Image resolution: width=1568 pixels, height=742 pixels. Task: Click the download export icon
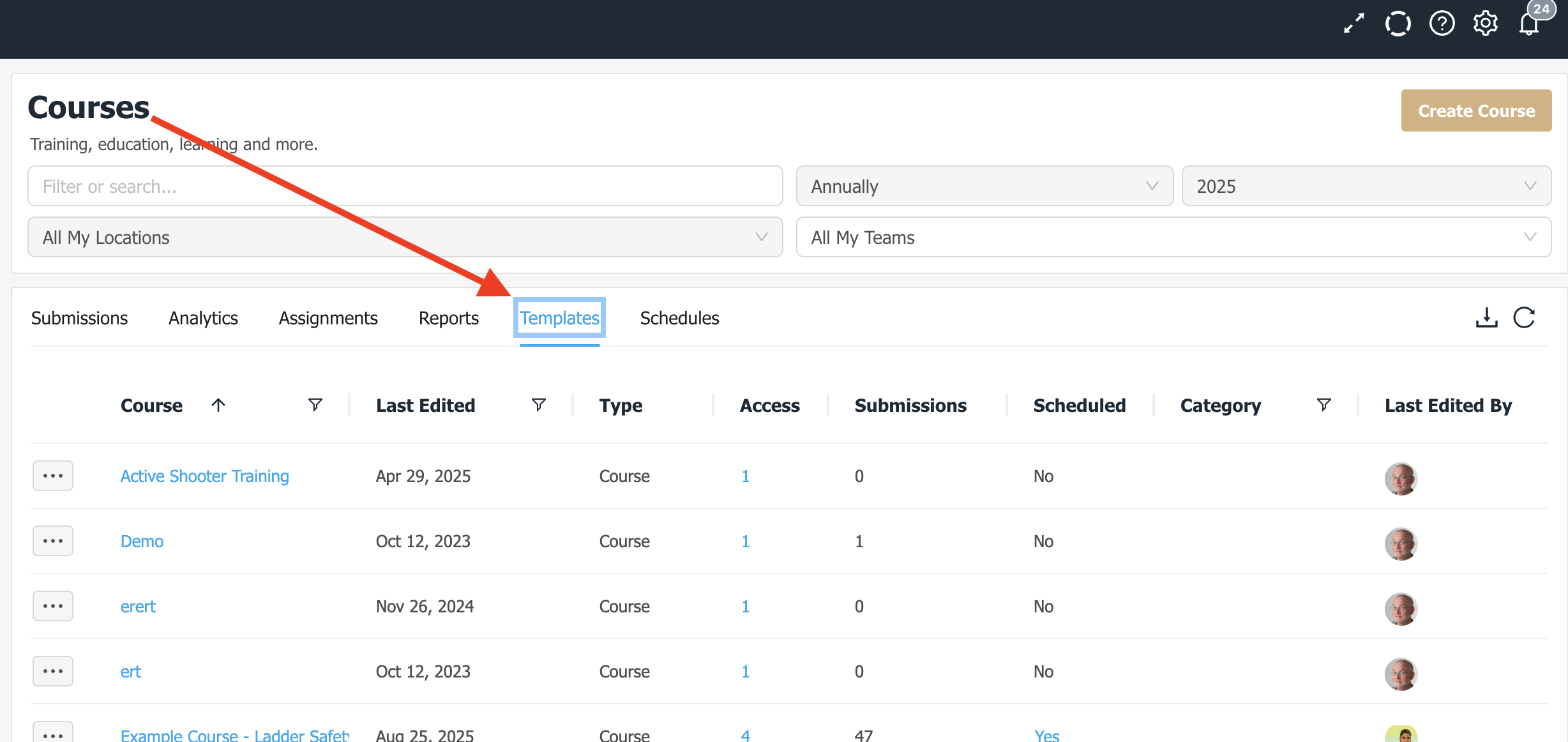click(1486, 317)
